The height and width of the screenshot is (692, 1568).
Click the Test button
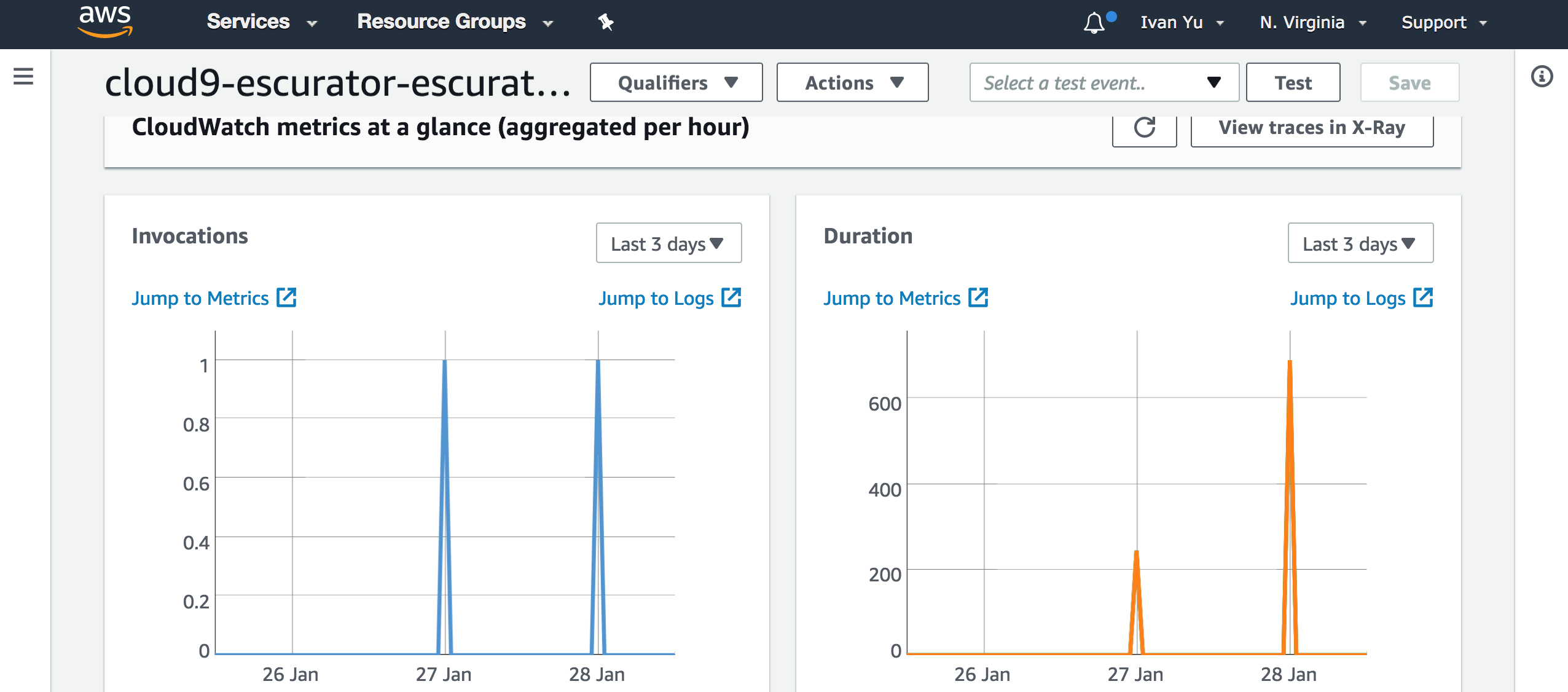pyautogui.click(x=1293, y=82)
